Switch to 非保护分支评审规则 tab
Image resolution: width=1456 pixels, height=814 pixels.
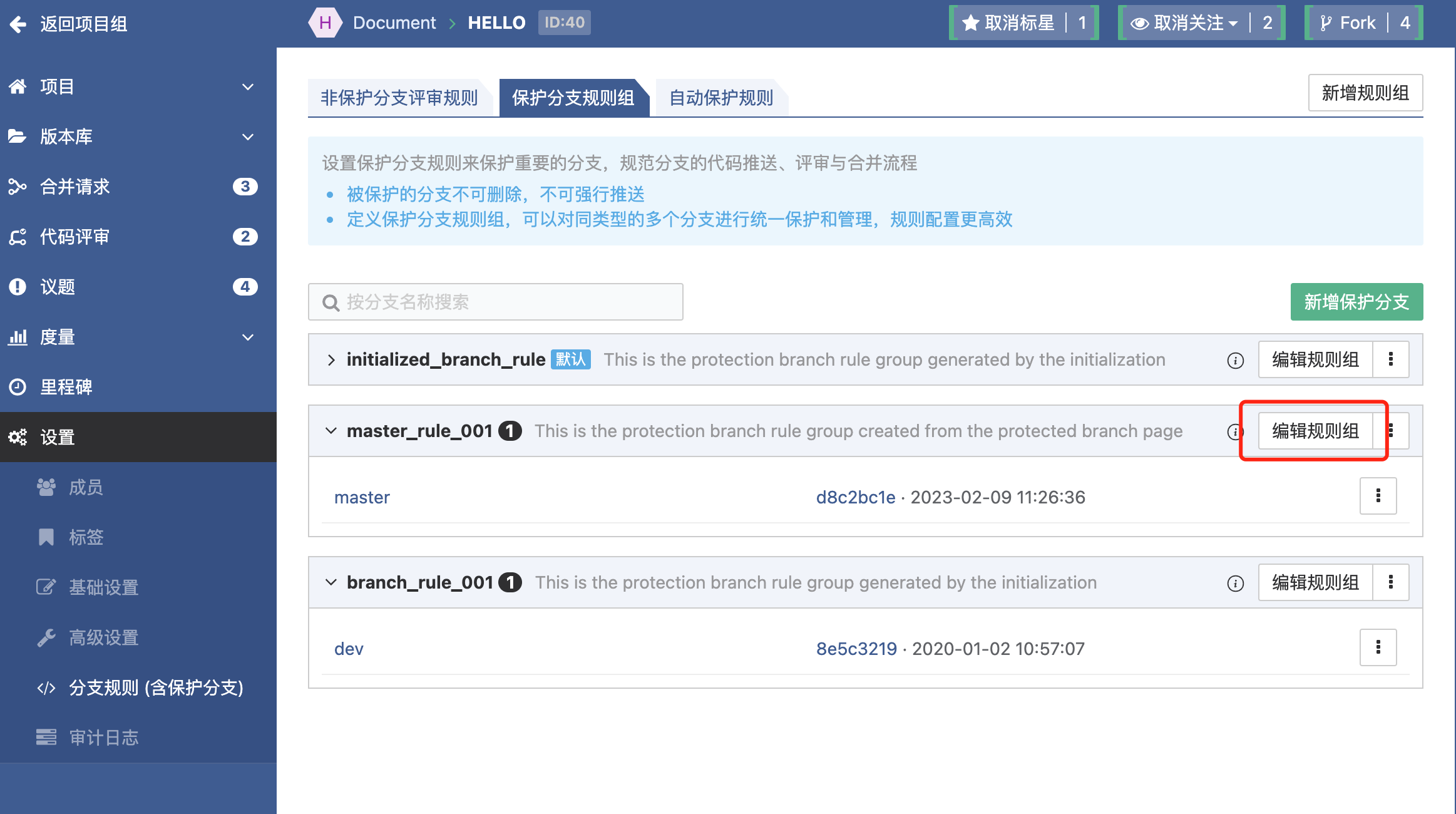click(399, 98)
